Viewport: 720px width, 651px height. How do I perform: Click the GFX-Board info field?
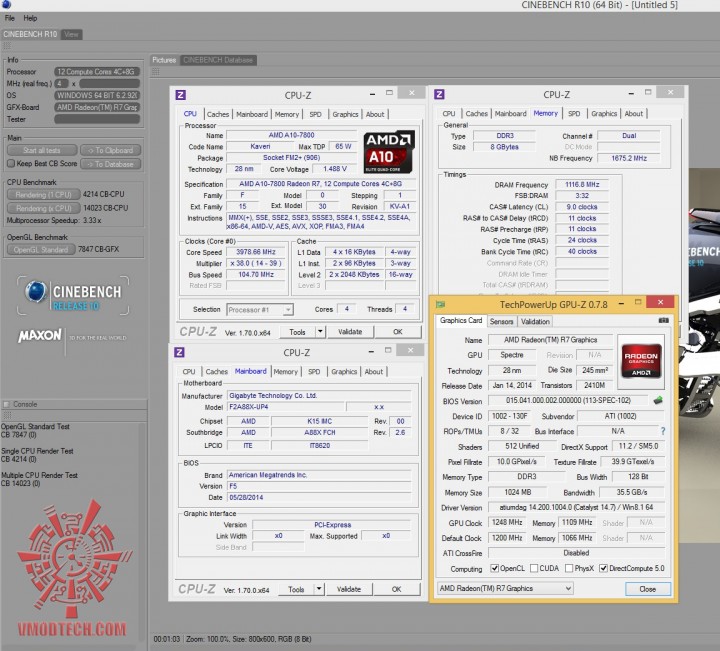(x=97, y=107)
